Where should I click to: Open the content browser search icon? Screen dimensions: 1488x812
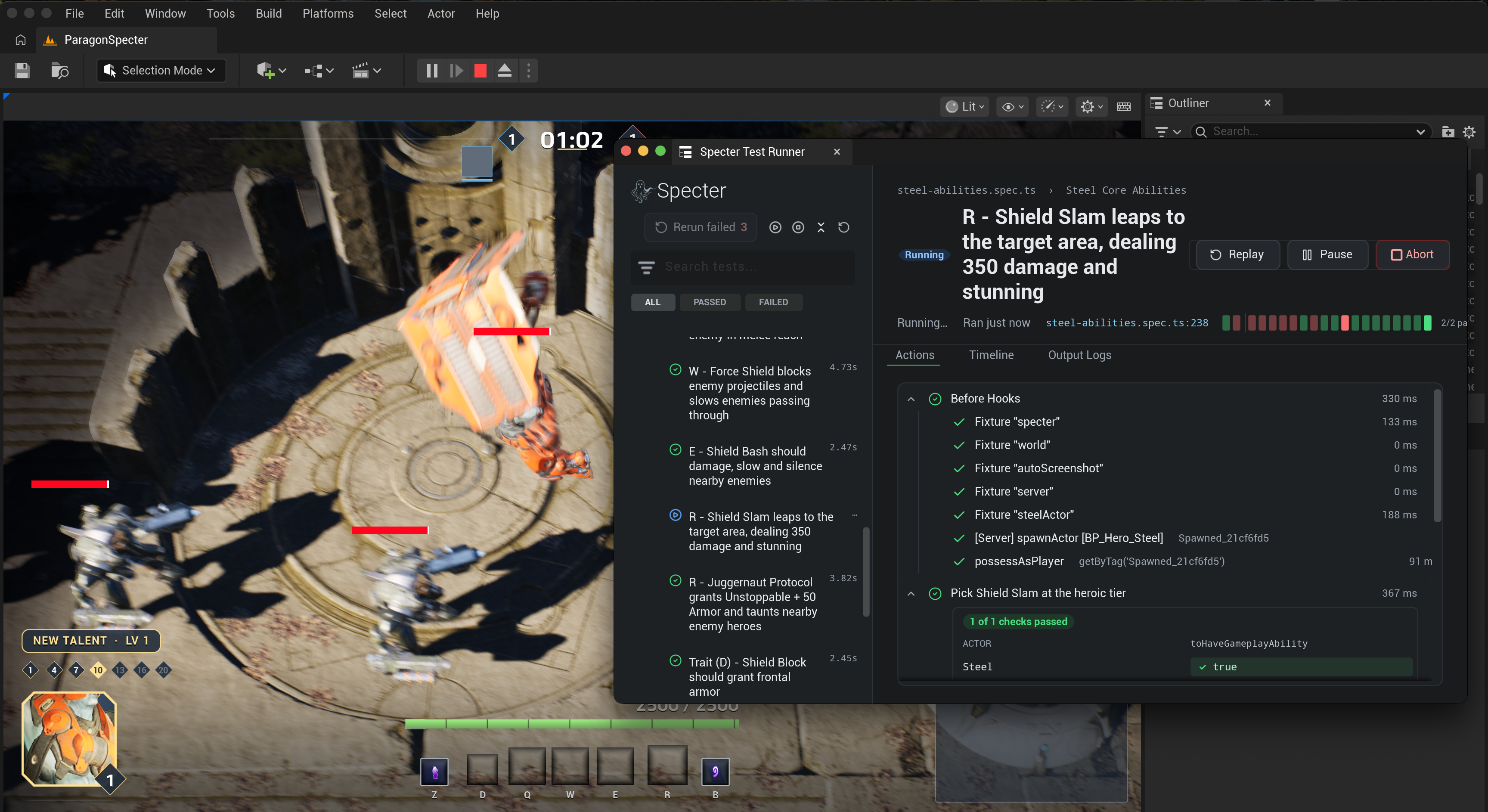[x=59, y=71]
